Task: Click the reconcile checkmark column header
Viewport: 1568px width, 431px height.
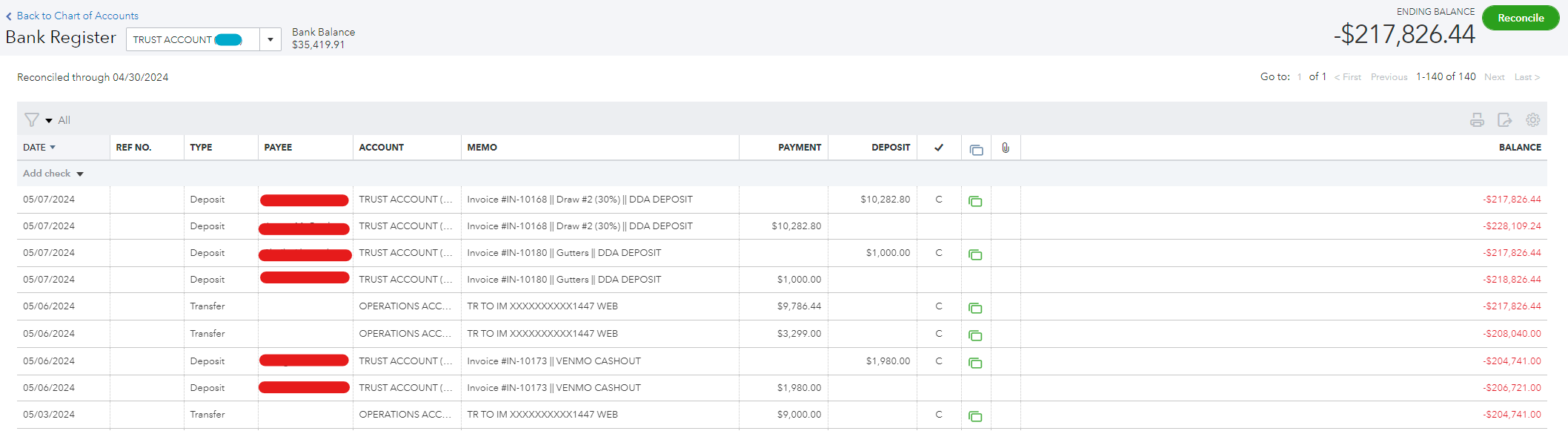Action: pos(938,148)
